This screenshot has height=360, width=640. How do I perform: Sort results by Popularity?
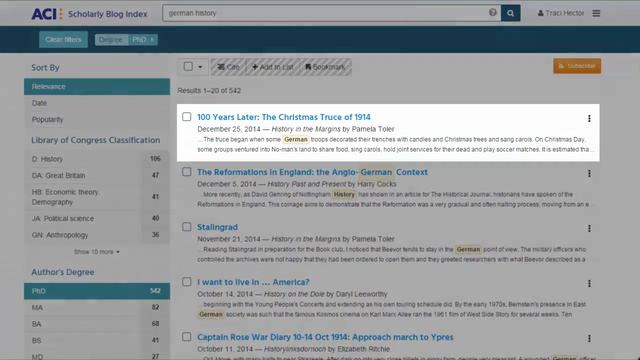pyautogui.click(x=97, y=120)
